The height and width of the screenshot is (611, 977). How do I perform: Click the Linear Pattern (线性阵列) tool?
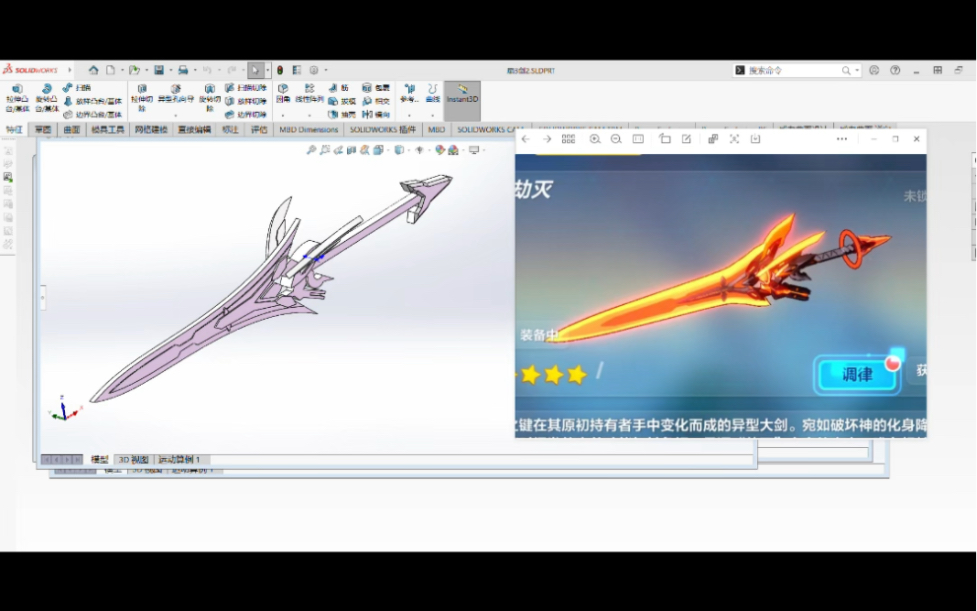(x=309, y=93)
